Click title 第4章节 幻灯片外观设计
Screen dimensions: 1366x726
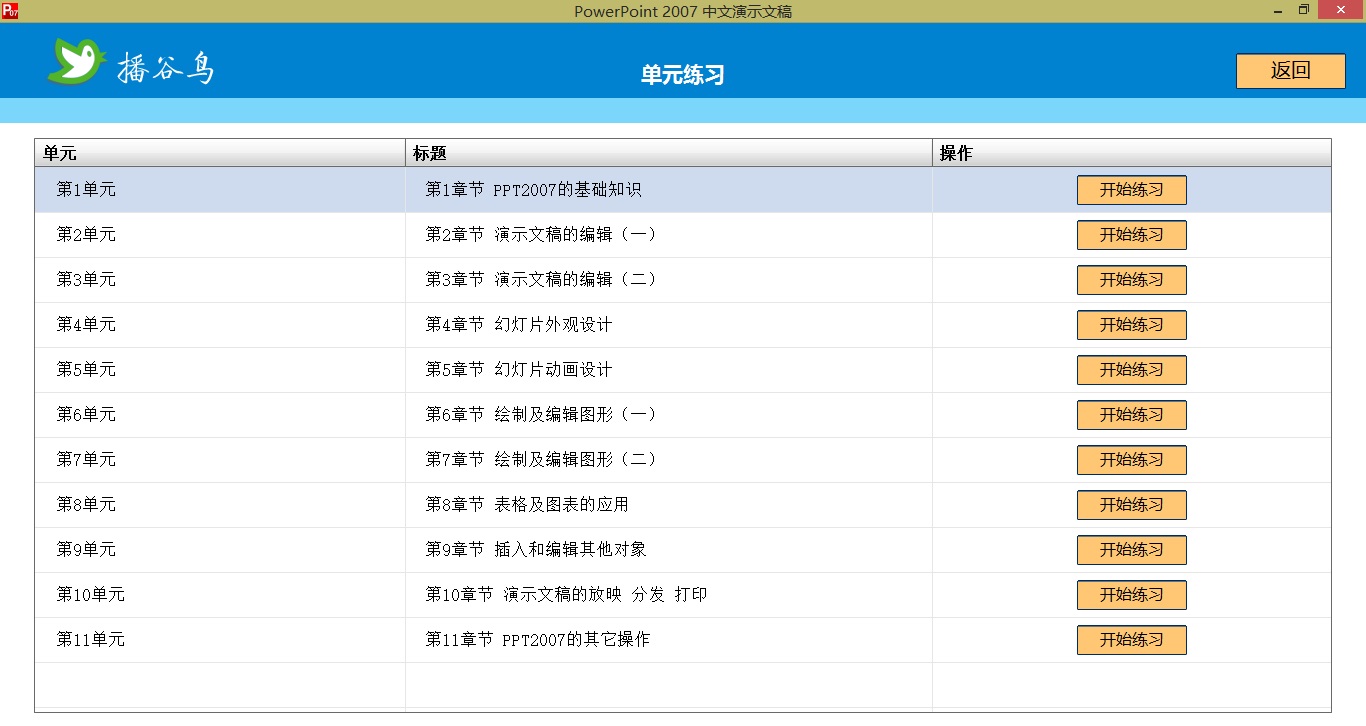[518, 324]
